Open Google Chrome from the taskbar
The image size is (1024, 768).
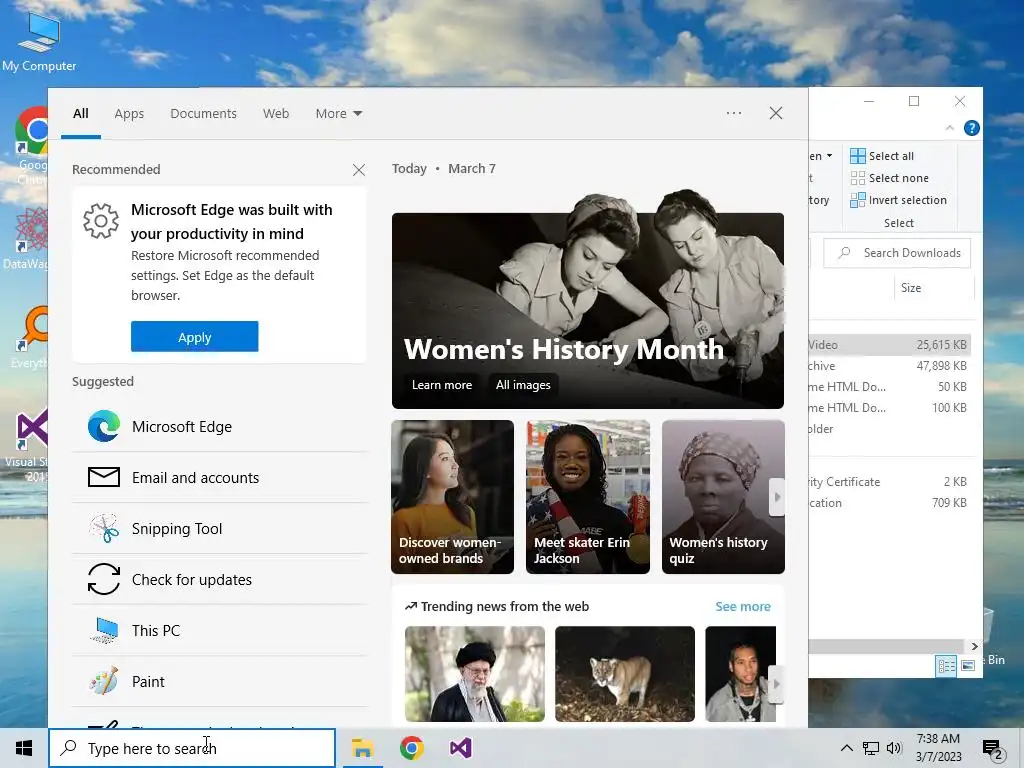411,748
